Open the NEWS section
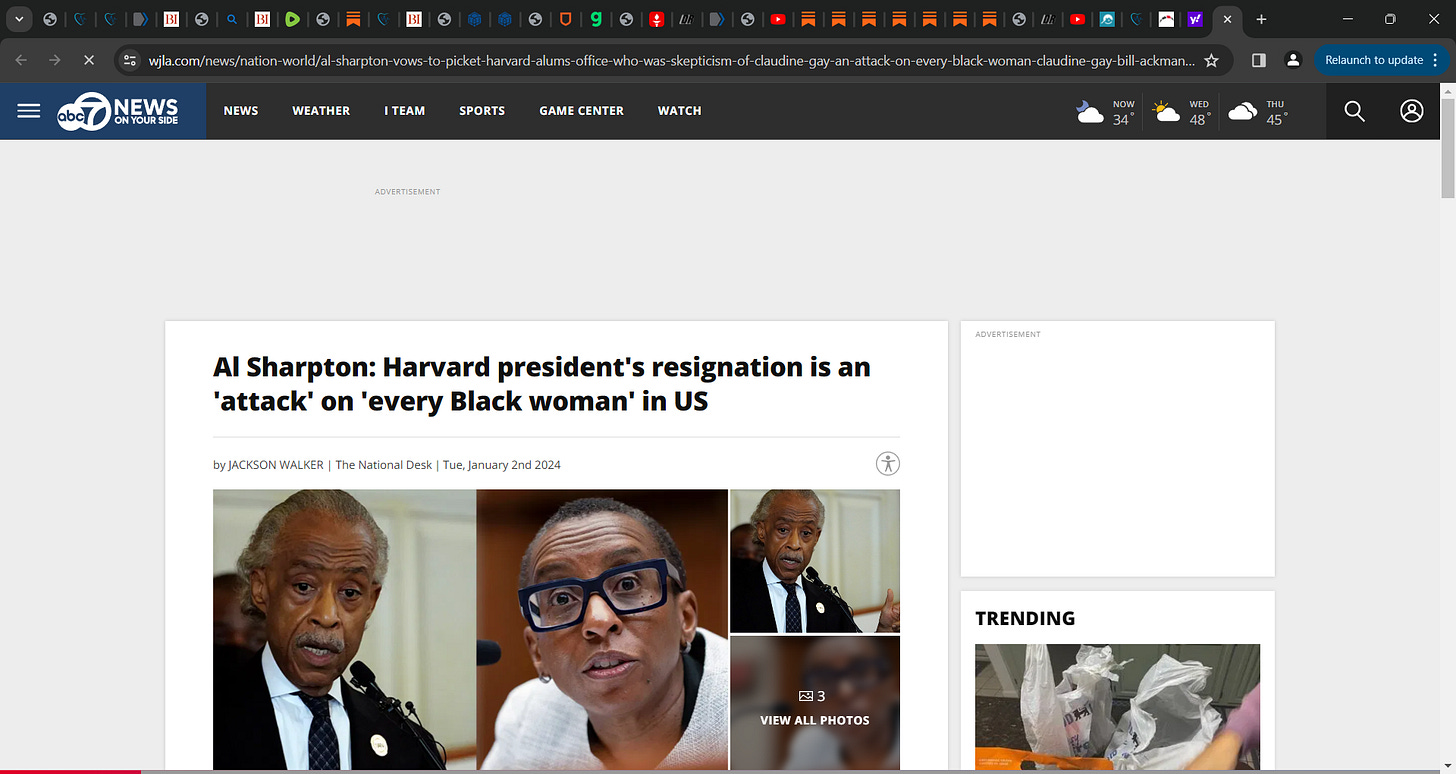This screenshot has width=1456, height=774. click(241, 111)
